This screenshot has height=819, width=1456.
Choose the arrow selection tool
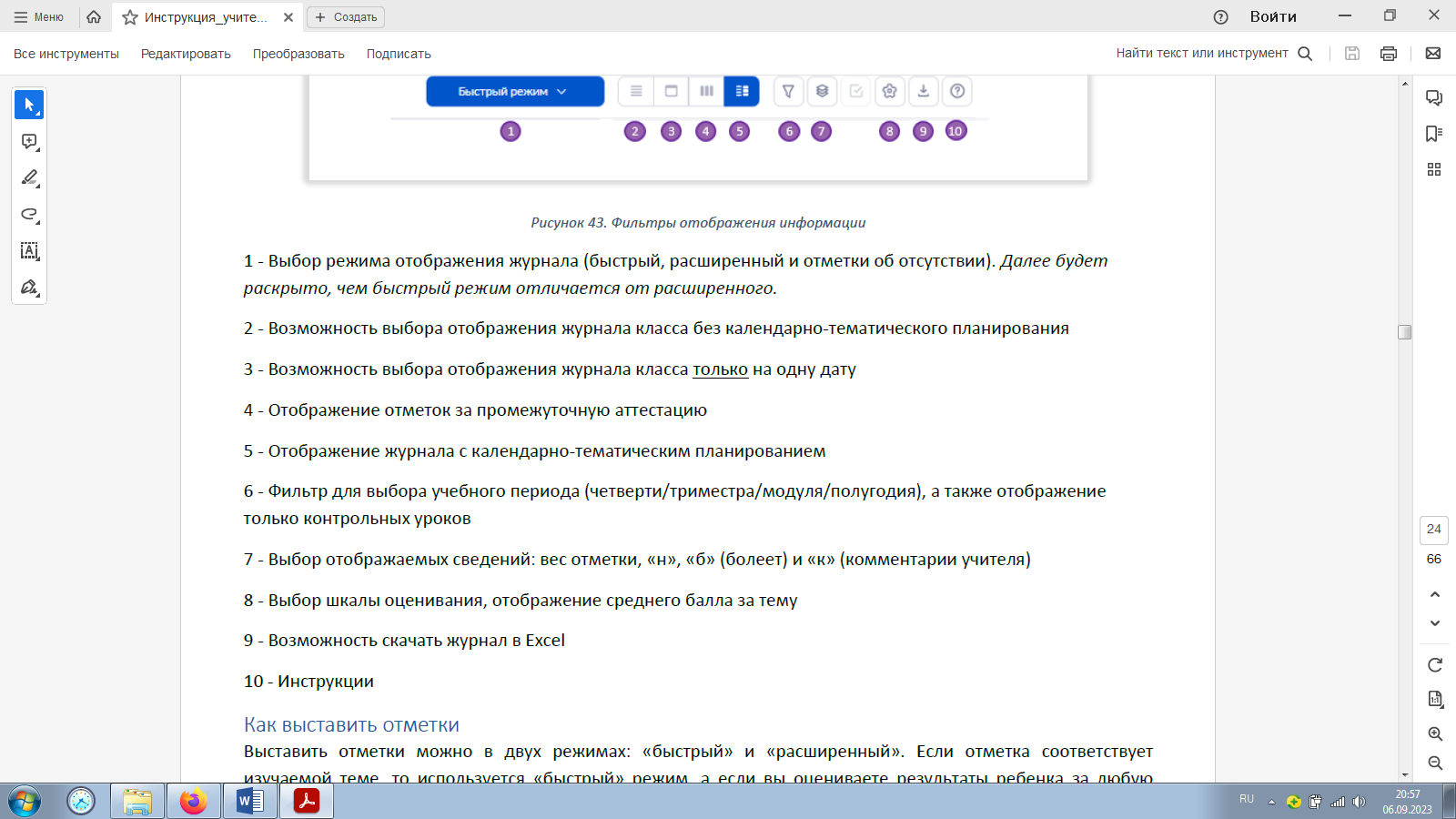coord(29,105)
